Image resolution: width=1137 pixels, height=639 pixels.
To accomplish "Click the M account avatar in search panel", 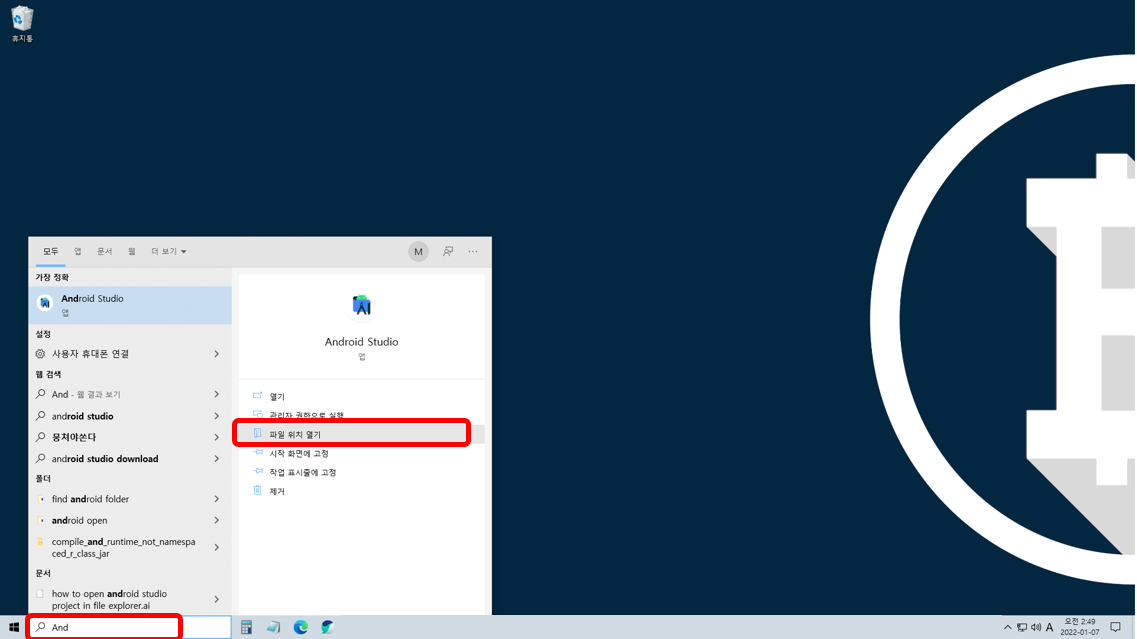I will (418, 252).
